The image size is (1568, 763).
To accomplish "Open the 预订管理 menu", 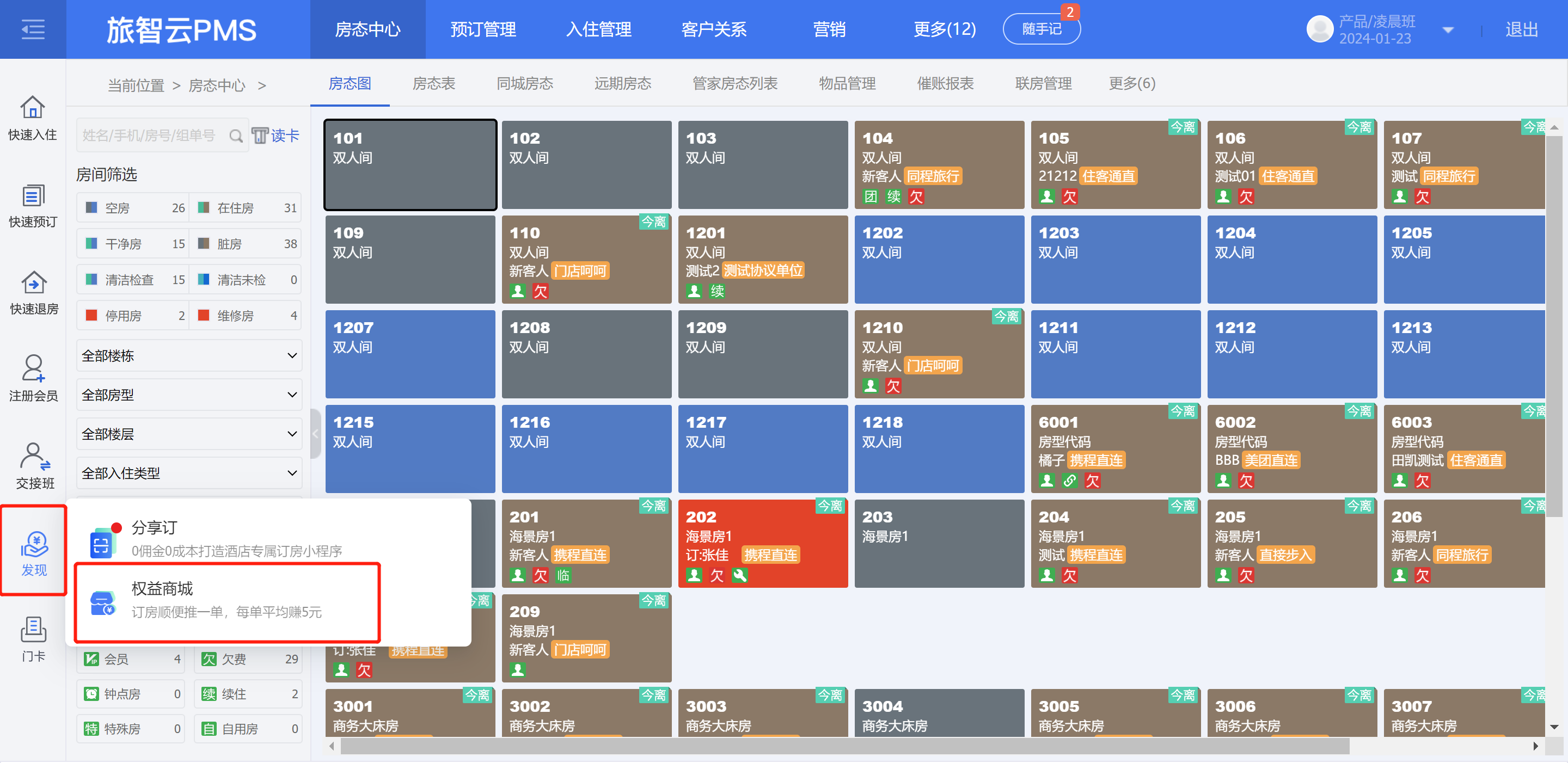I will click(483, 29).
